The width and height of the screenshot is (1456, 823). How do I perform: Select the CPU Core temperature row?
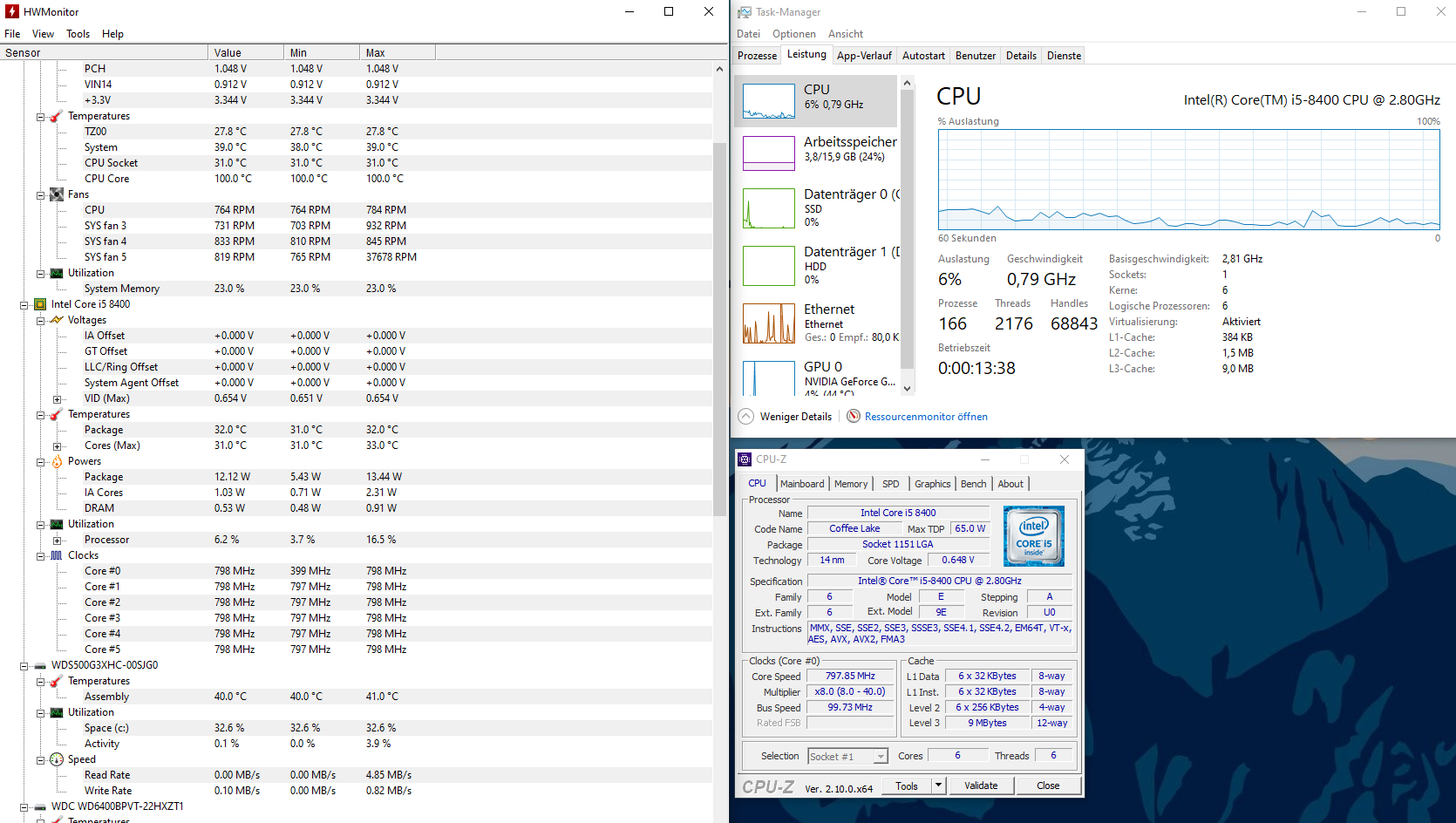pos(356,179)
